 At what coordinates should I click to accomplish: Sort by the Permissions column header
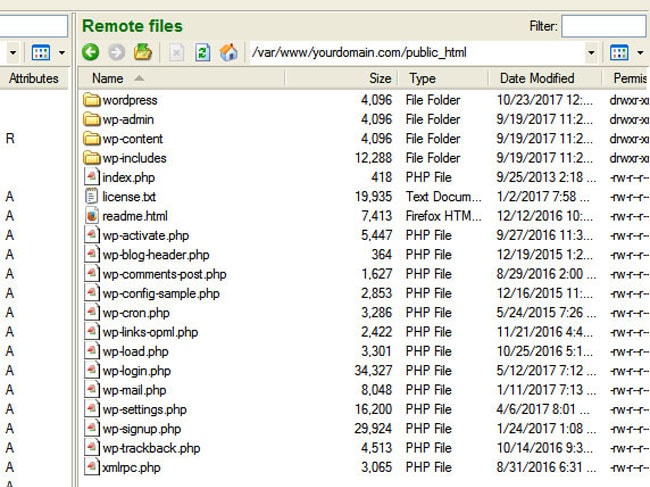tap(626, 78)
